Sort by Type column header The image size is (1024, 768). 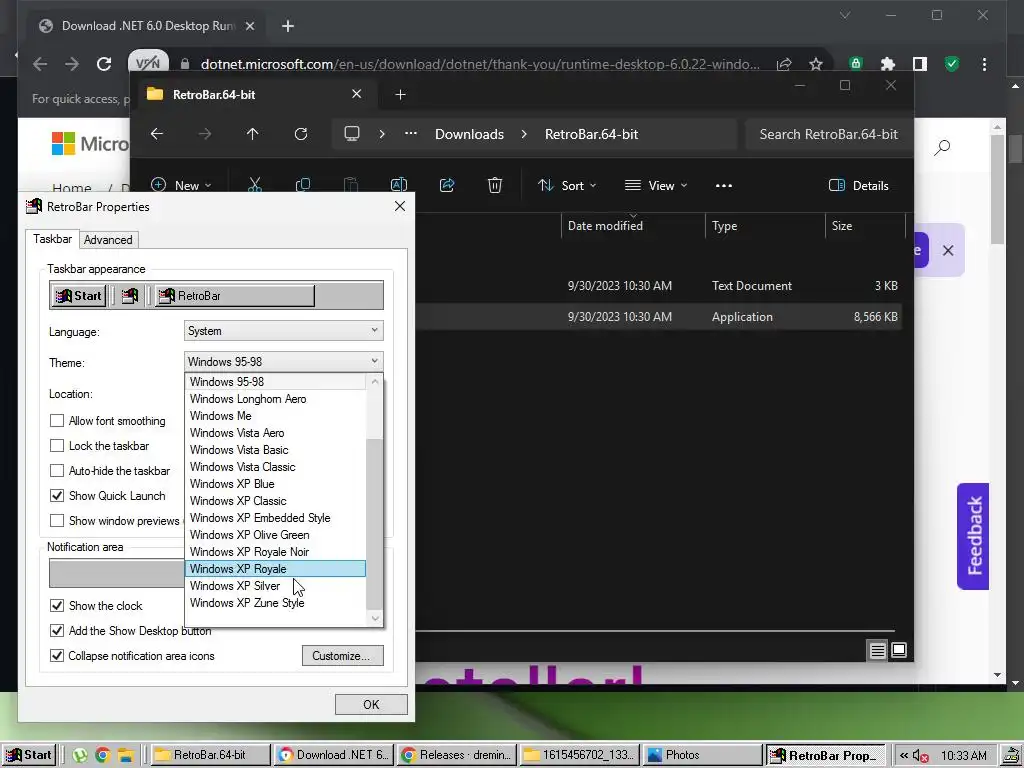(x=765, y=225)
